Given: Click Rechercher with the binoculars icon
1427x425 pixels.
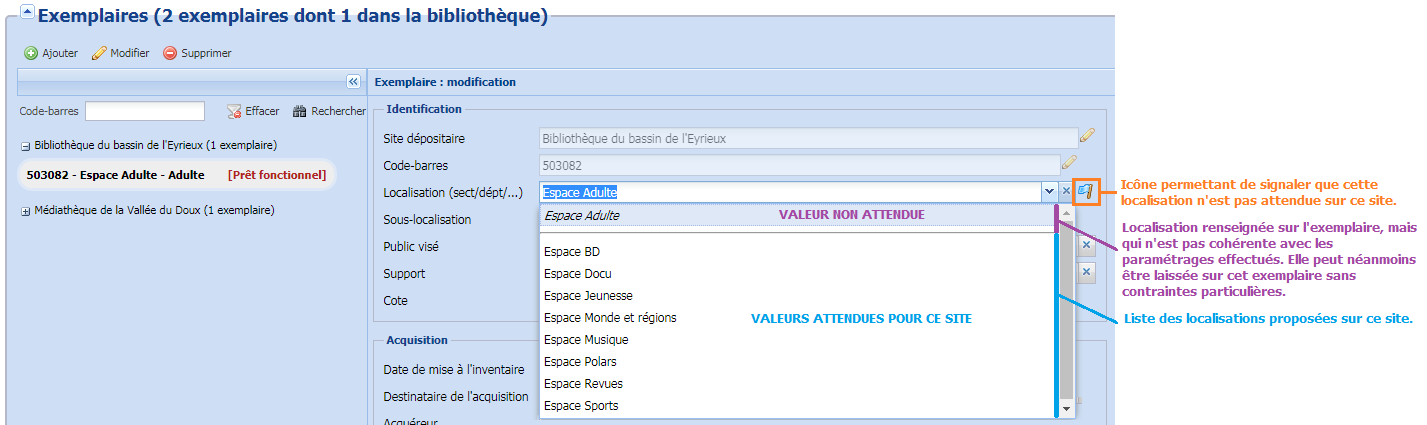Looking at the screenshot, I should tap(328, 111).
